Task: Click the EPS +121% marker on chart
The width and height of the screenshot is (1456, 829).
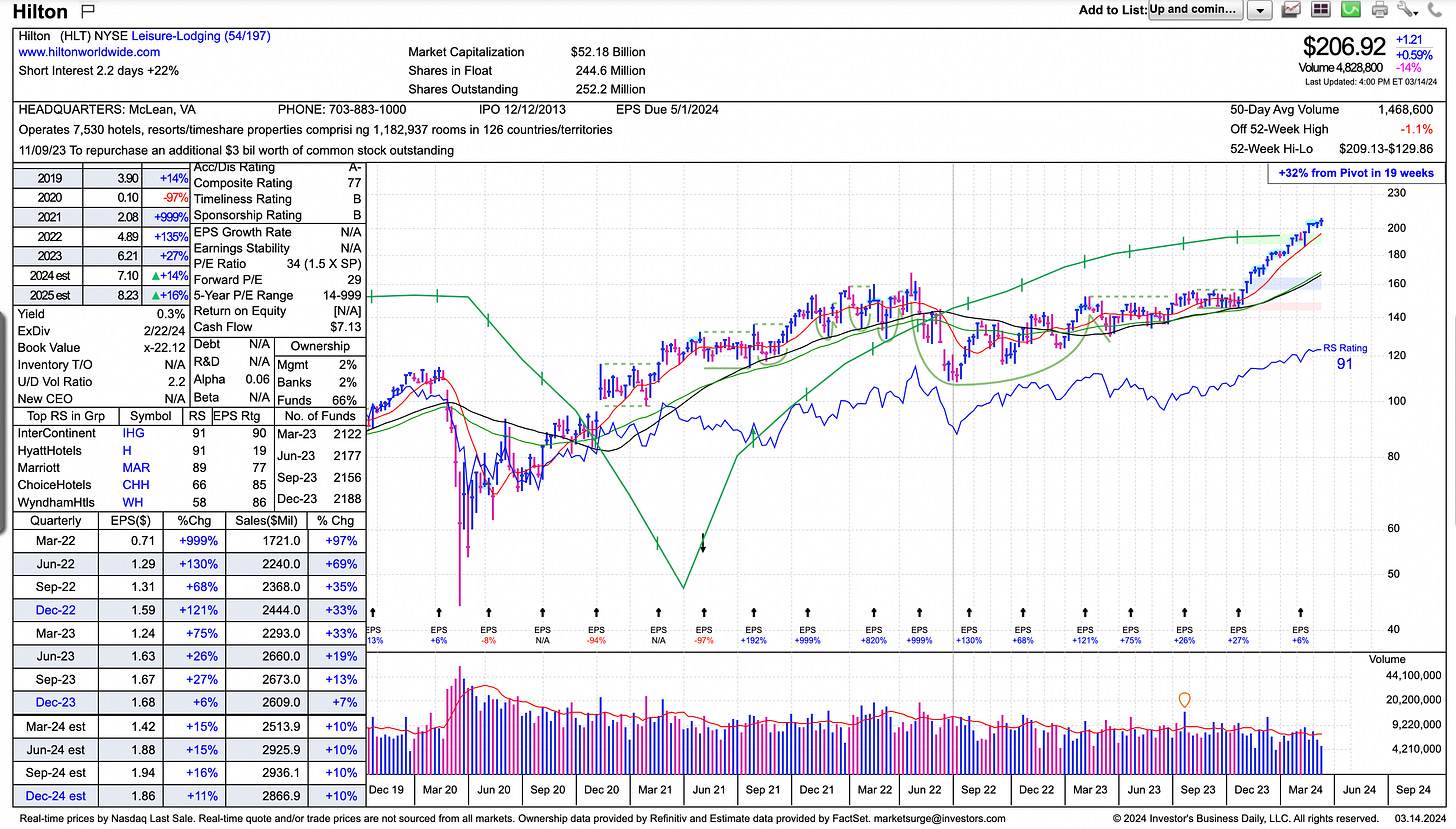Action: (x=1084, y=634)
